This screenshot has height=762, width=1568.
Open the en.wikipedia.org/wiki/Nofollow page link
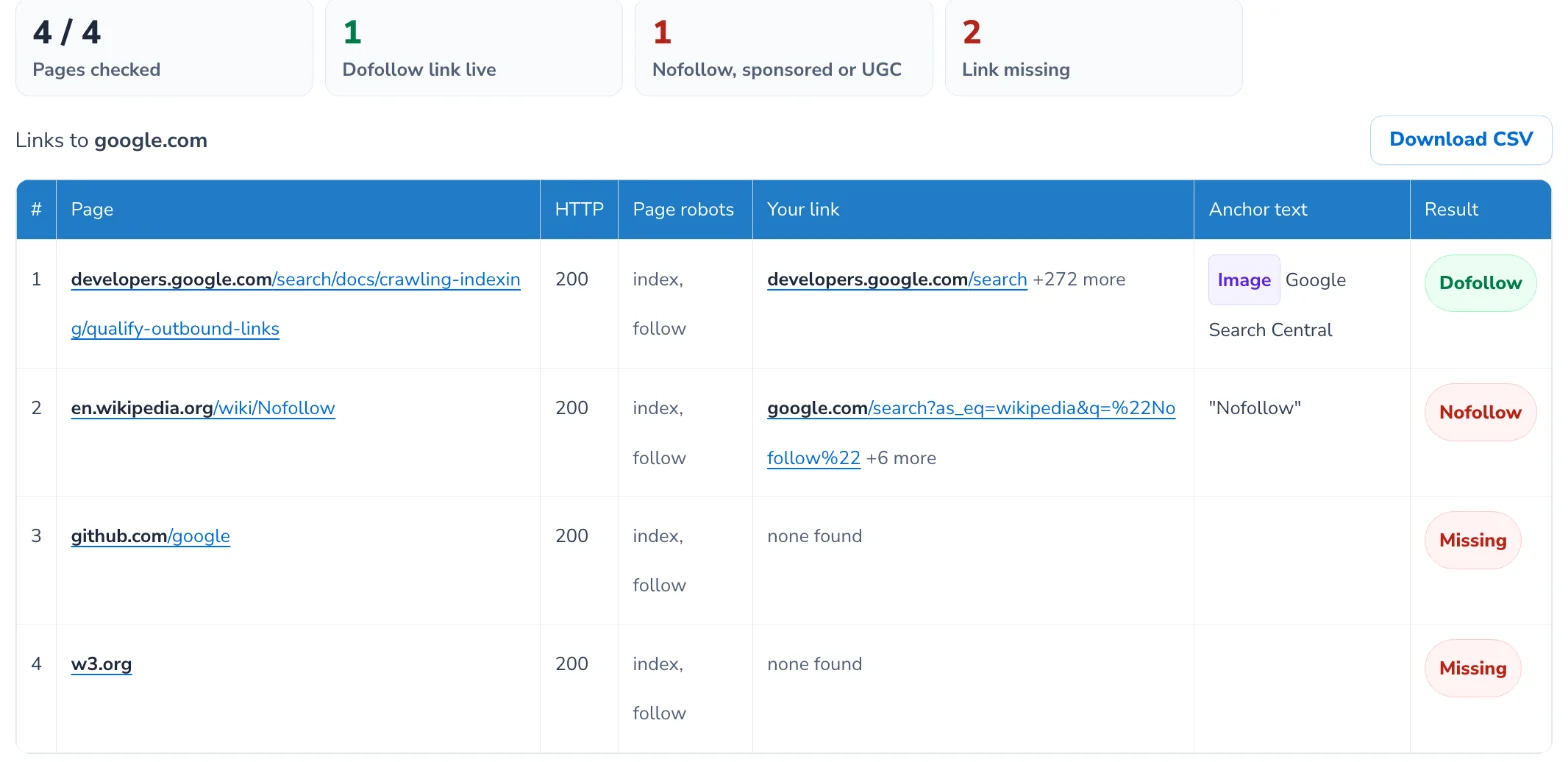[x=203, y=408]
